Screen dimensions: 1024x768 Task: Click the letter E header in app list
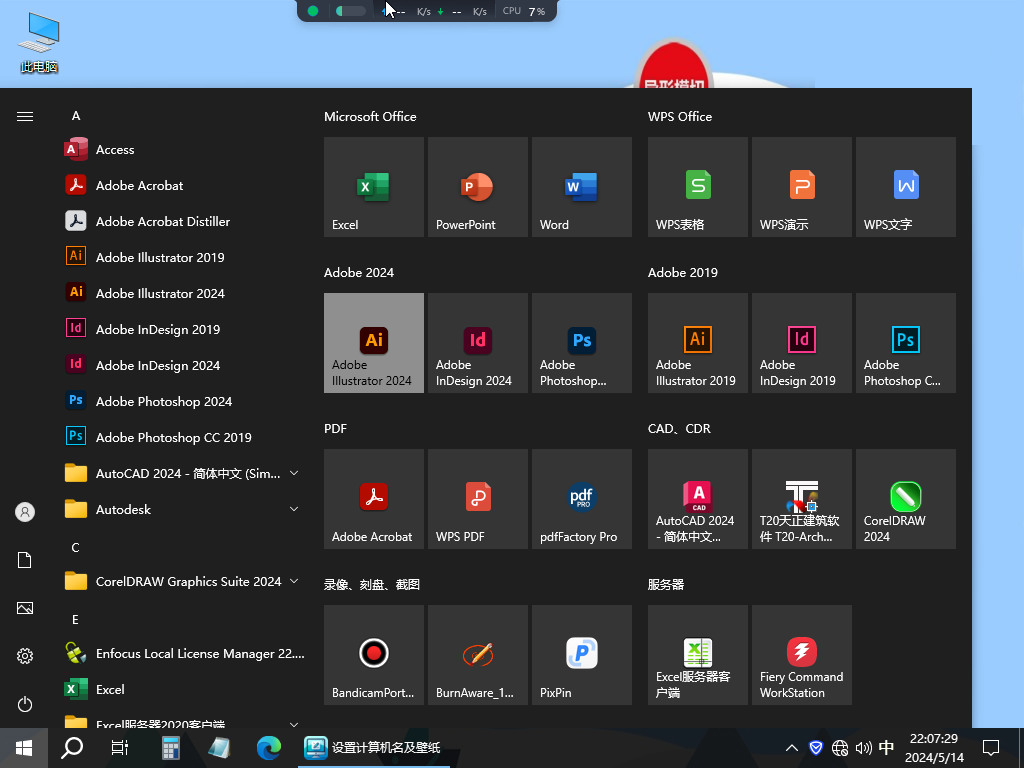click(75, 619)
